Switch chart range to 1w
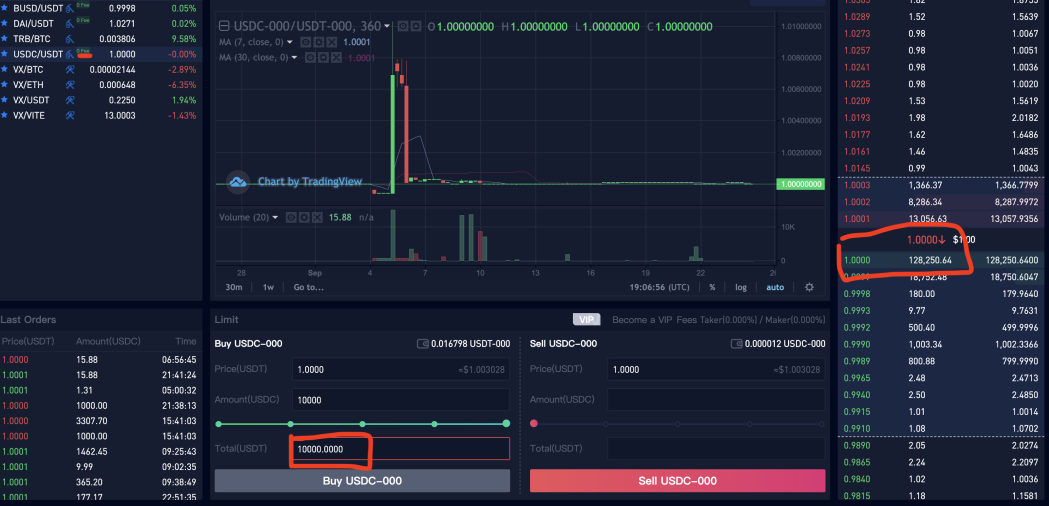The height and width of the screenshot is (506, 1049). pos(268,287)
